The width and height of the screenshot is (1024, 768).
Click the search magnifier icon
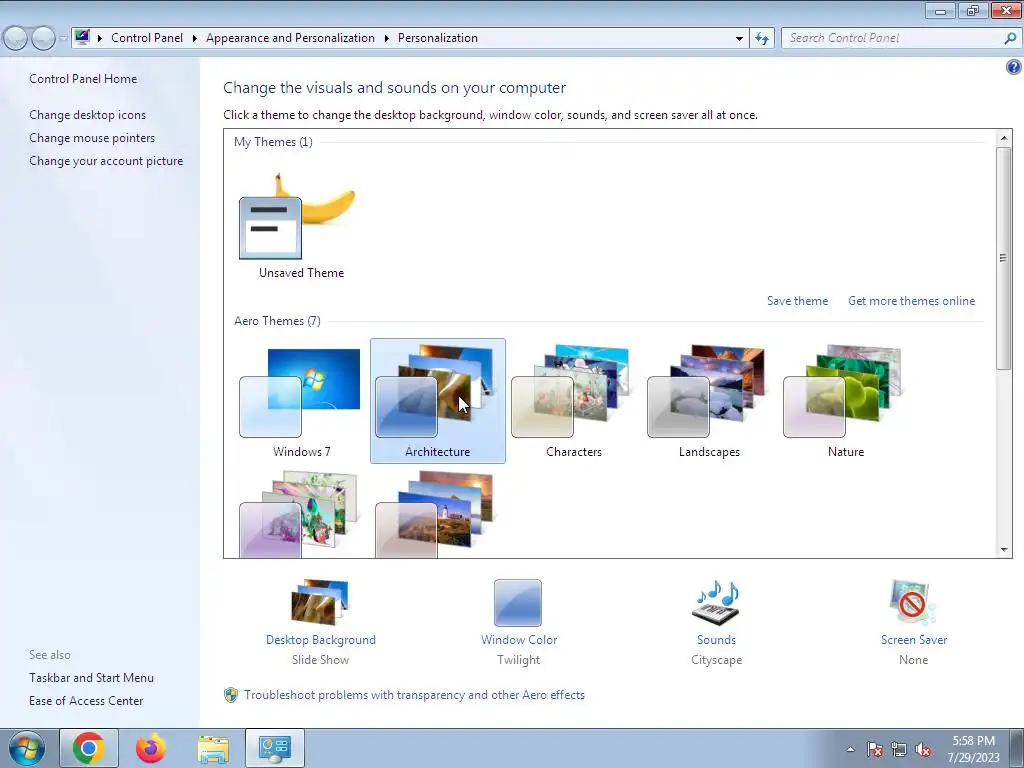point(1010,39)
